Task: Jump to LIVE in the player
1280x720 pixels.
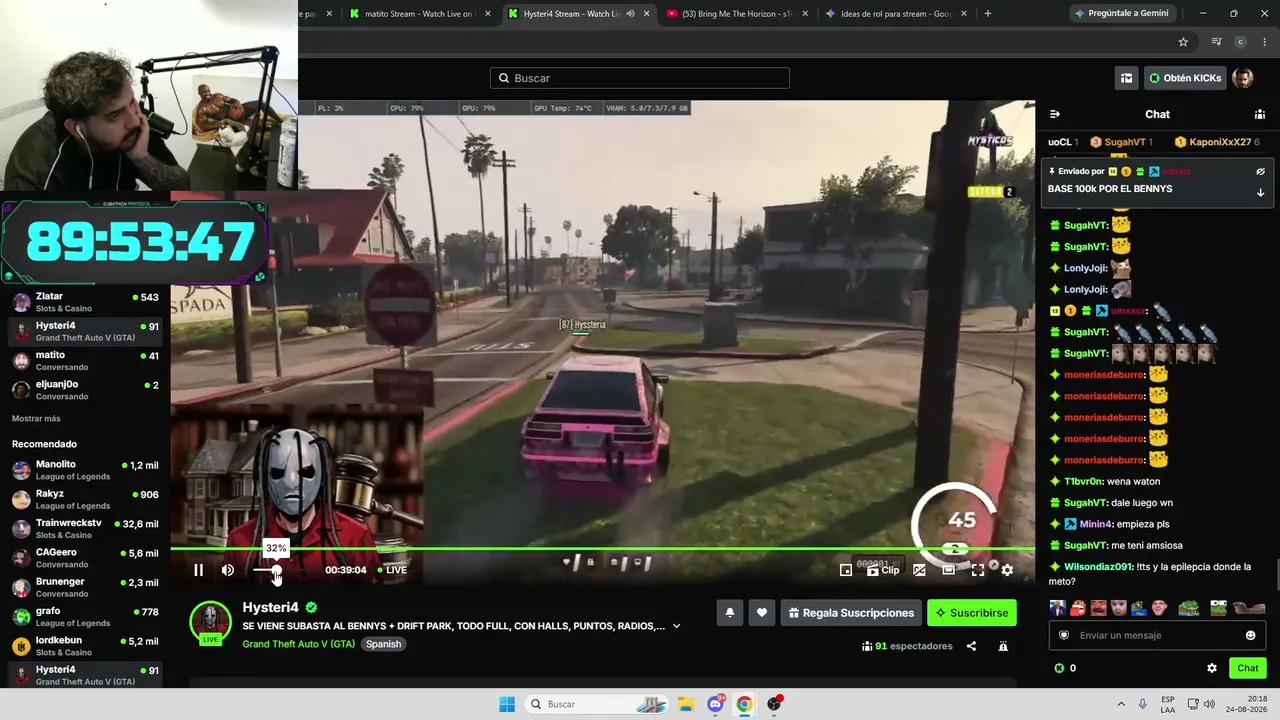Action: point(392,570)
